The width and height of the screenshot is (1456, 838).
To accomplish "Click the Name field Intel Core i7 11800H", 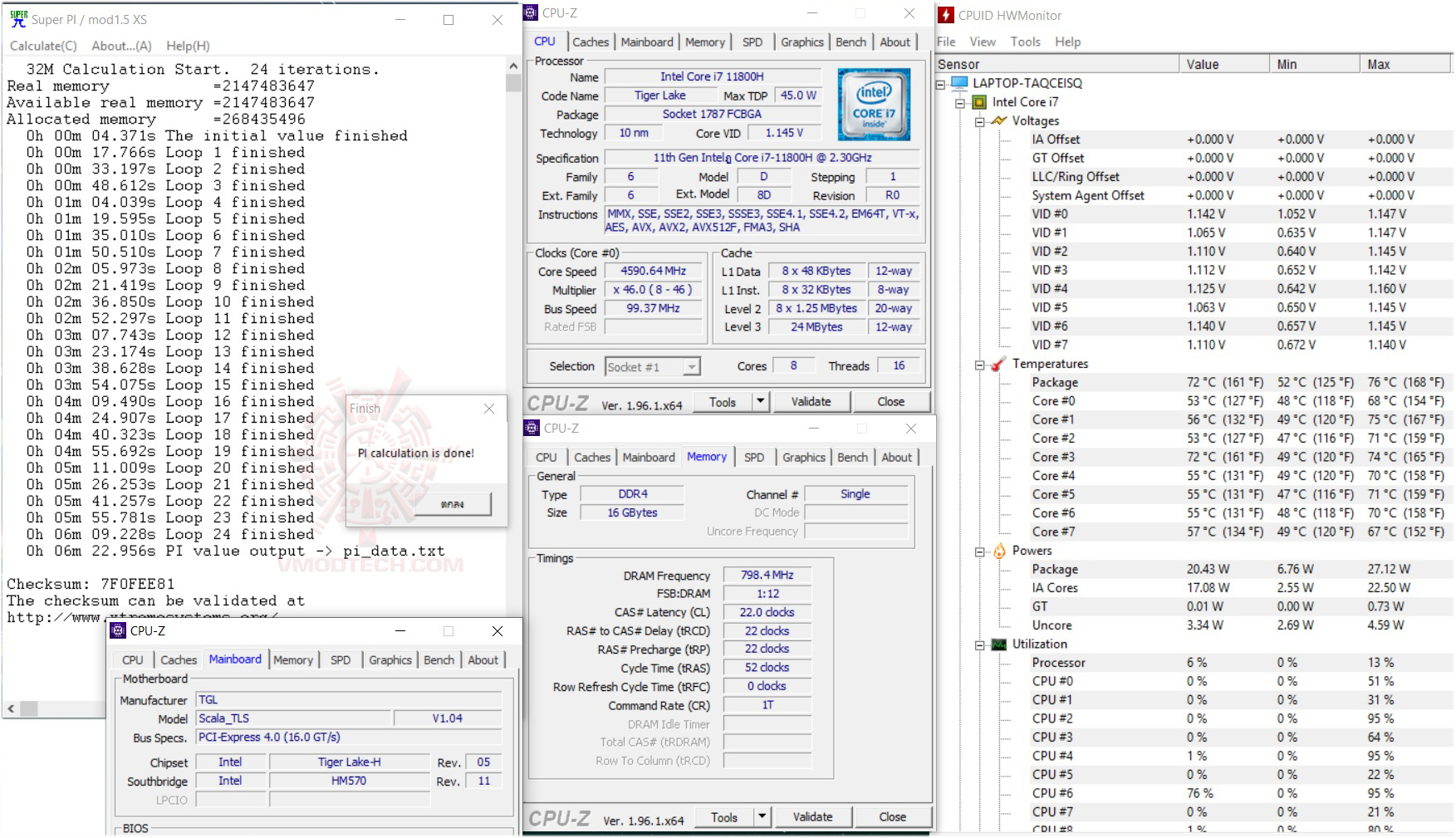I will click(712, 76).
